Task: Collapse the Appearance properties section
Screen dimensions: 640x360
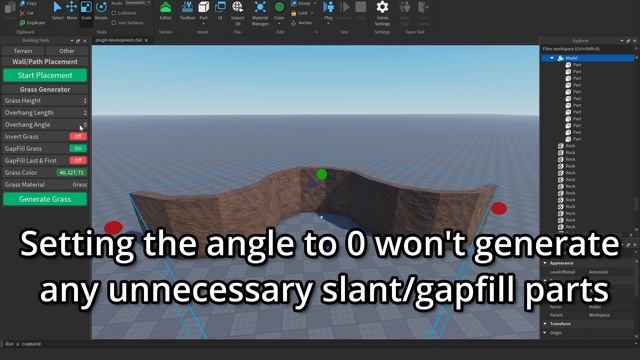Action: click(545, 263)
